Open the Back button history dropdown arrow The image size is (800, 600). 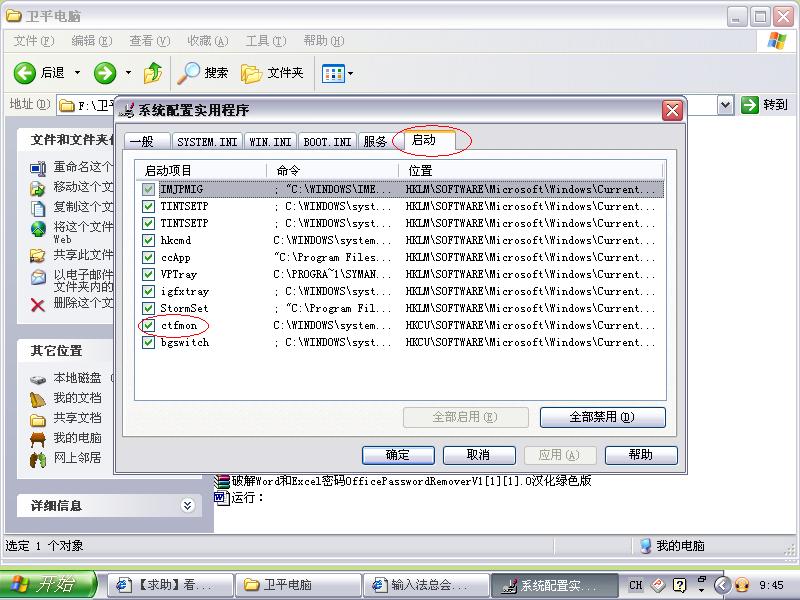coord(78,73)
